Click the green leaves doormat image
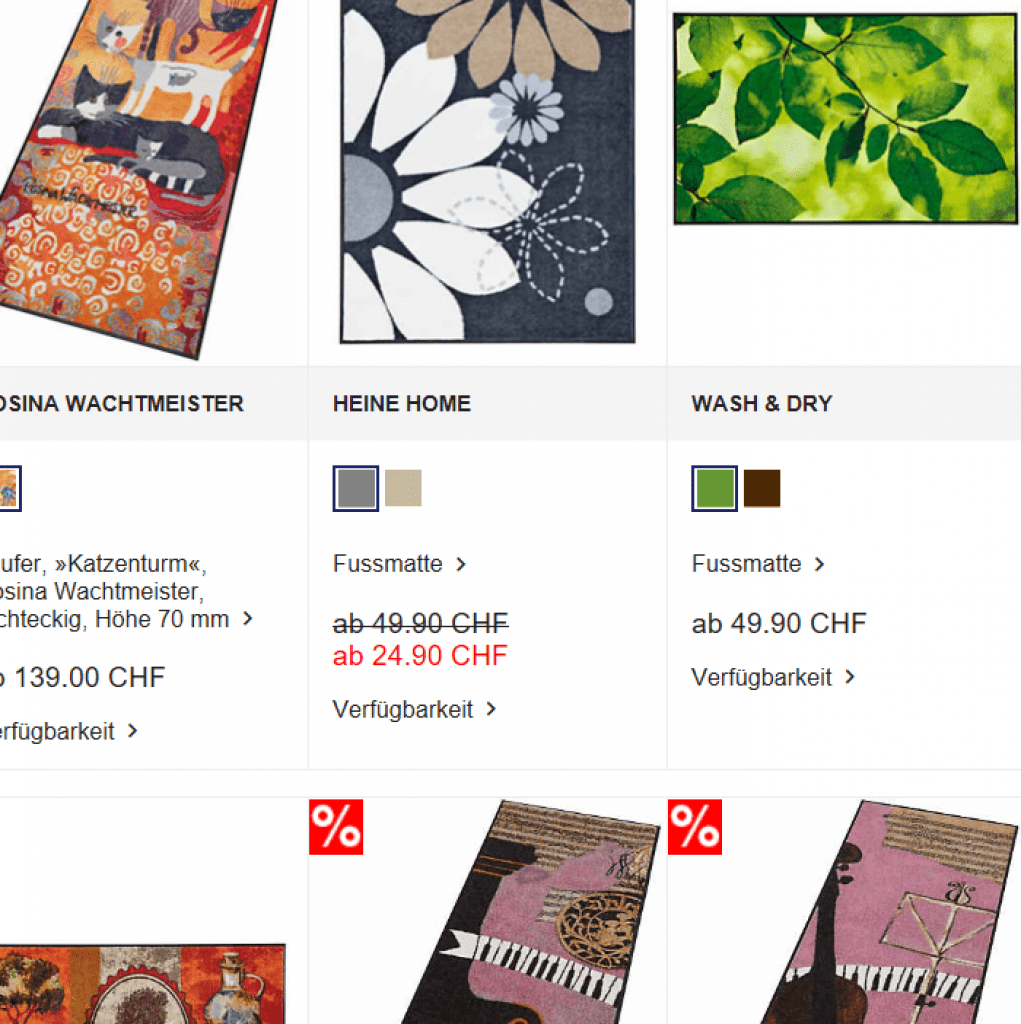The image size is (1021, 1024). coord(845,119)
